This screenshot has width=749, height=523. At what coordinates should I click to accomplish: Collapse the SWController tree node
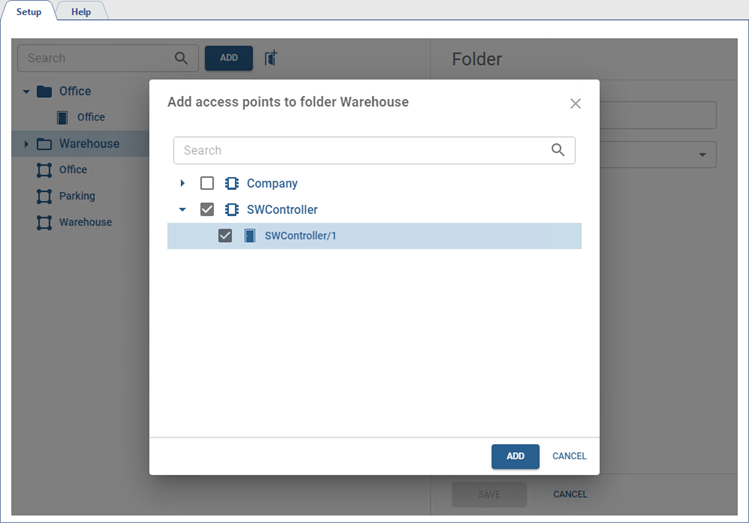point(182,210)
